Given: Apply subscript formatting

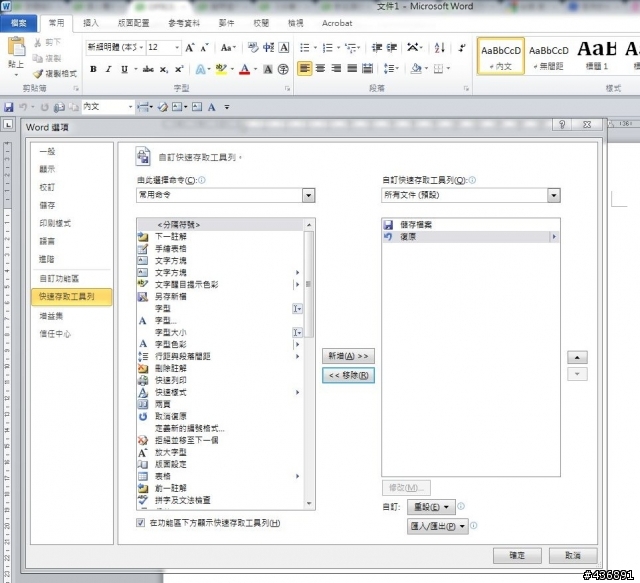Looking at the screenshot, I should [164, 69].
